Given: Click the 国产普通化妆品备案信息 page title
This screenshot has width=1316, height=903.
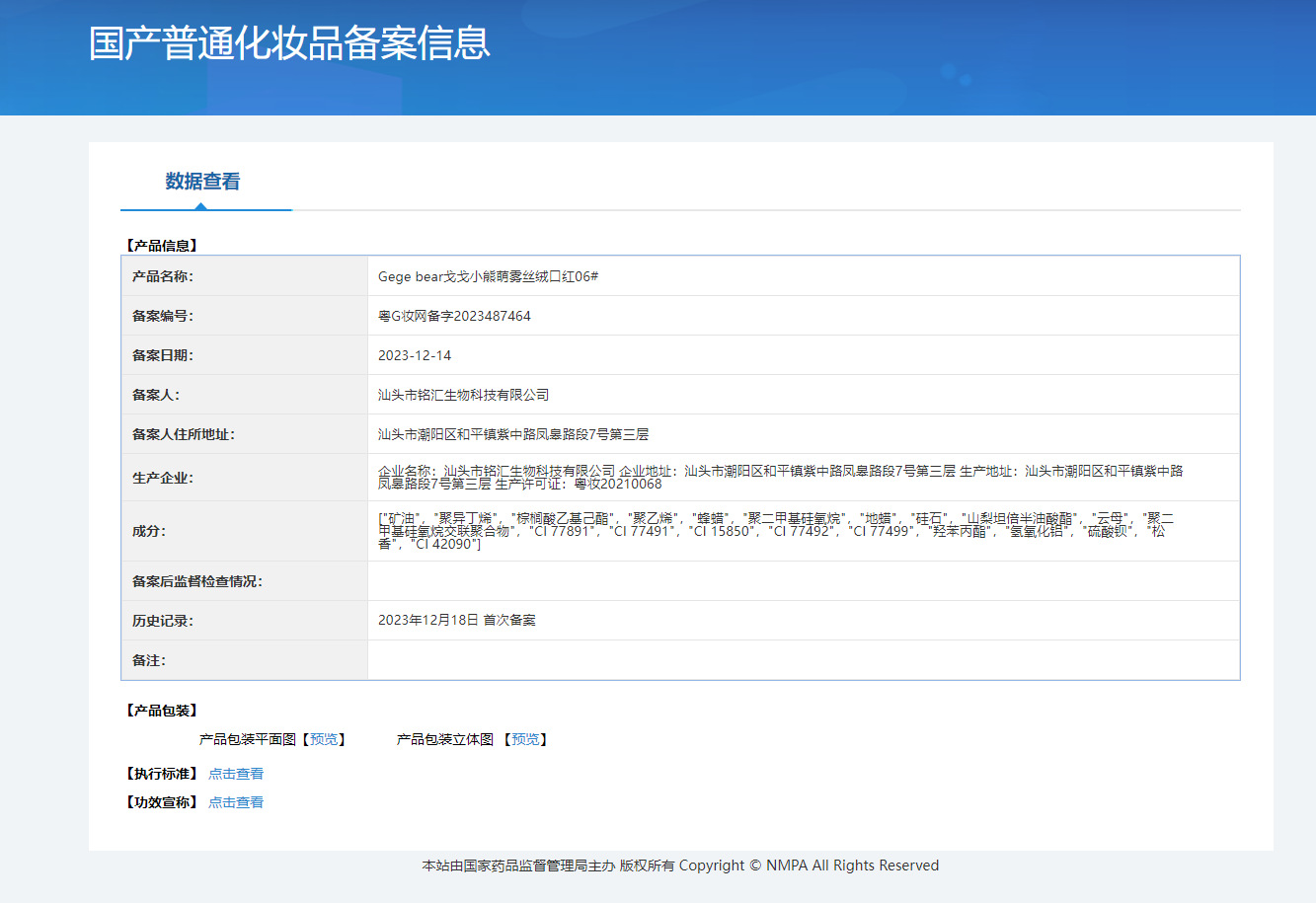Looking at the screenshot, I should point(289,43).
